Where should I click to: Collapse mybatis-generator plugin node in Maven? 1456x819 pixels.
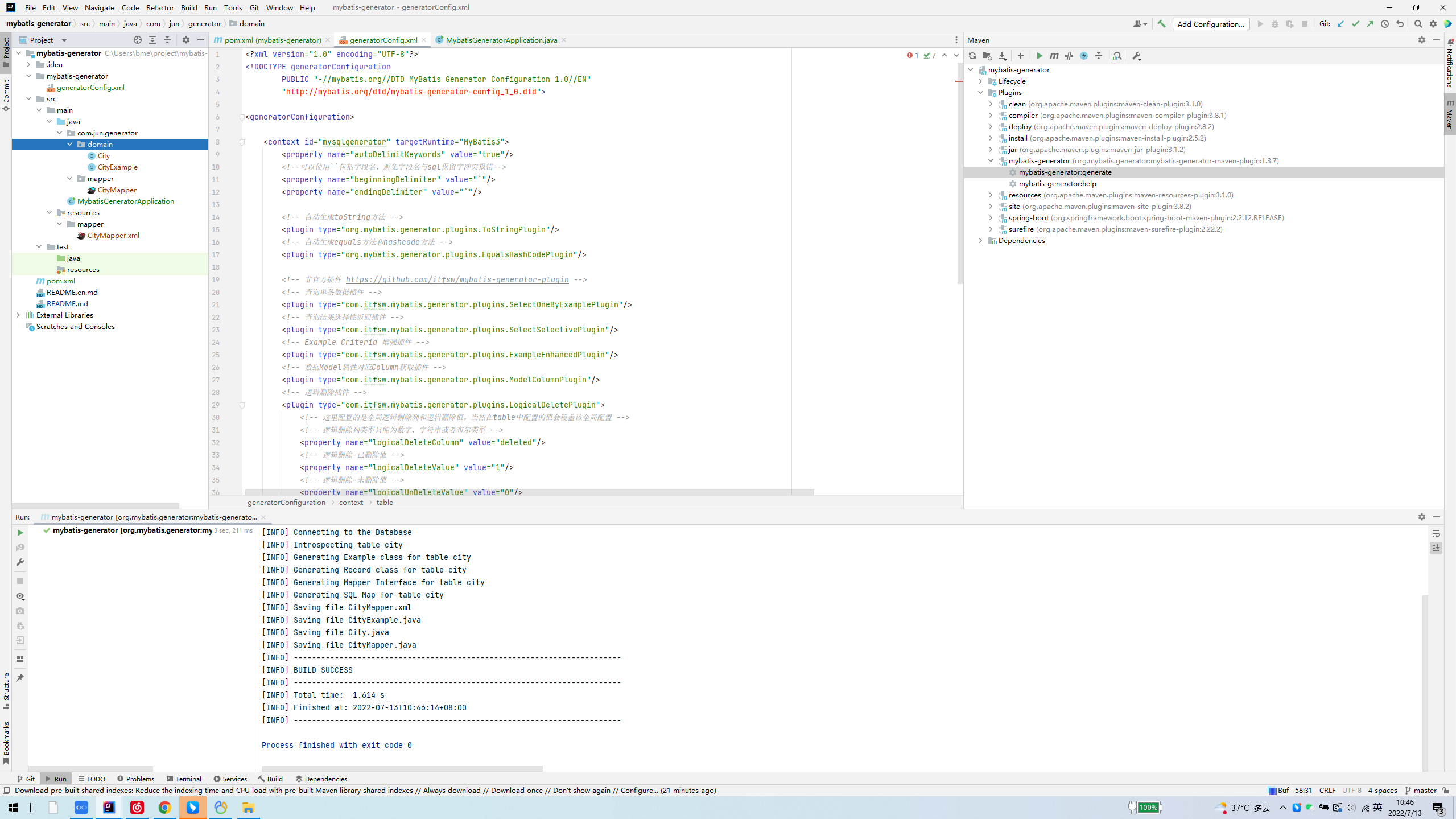pyautogui.click(x=991, y=160)
